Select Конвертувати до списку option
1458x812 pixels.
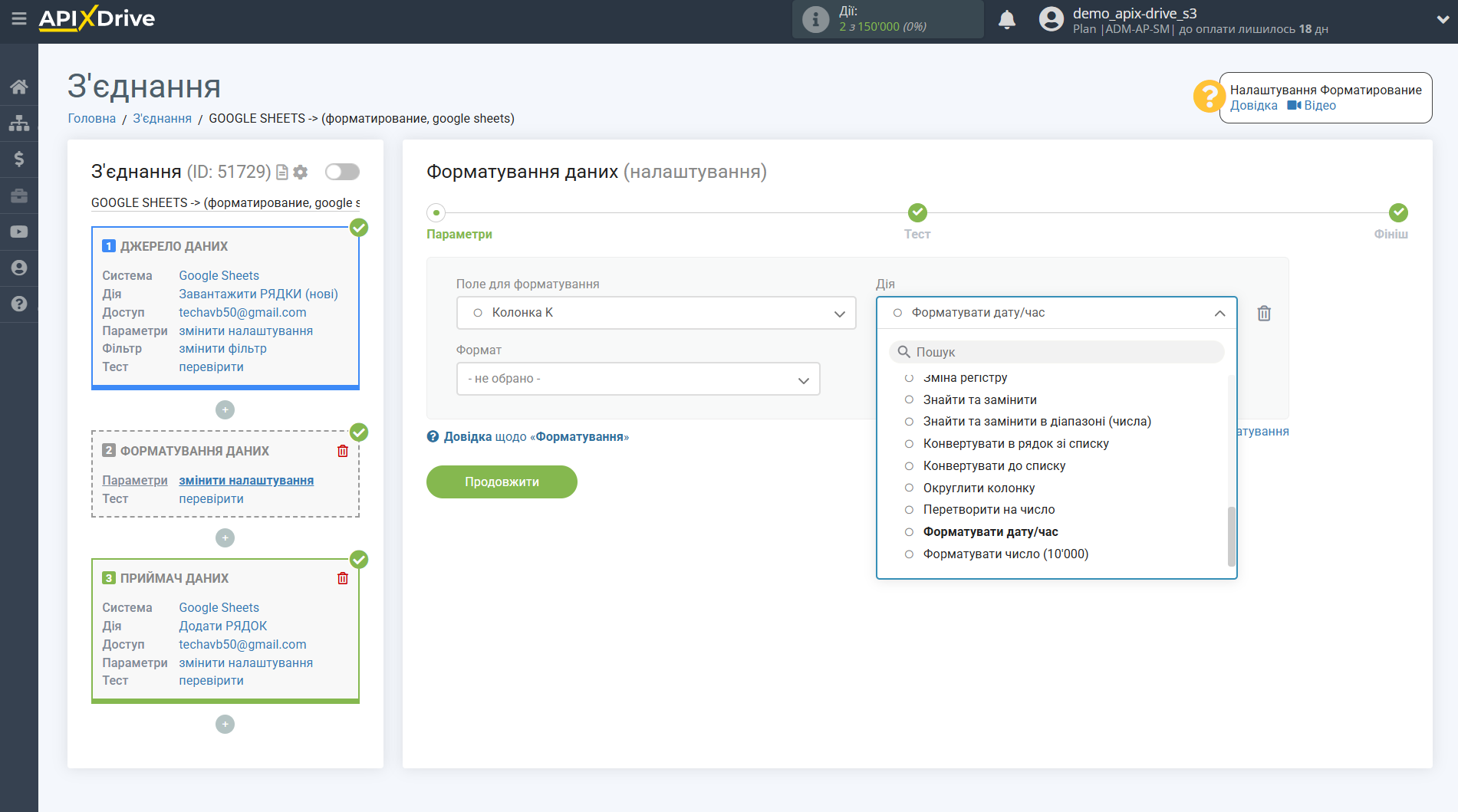[x=994, y=465]
